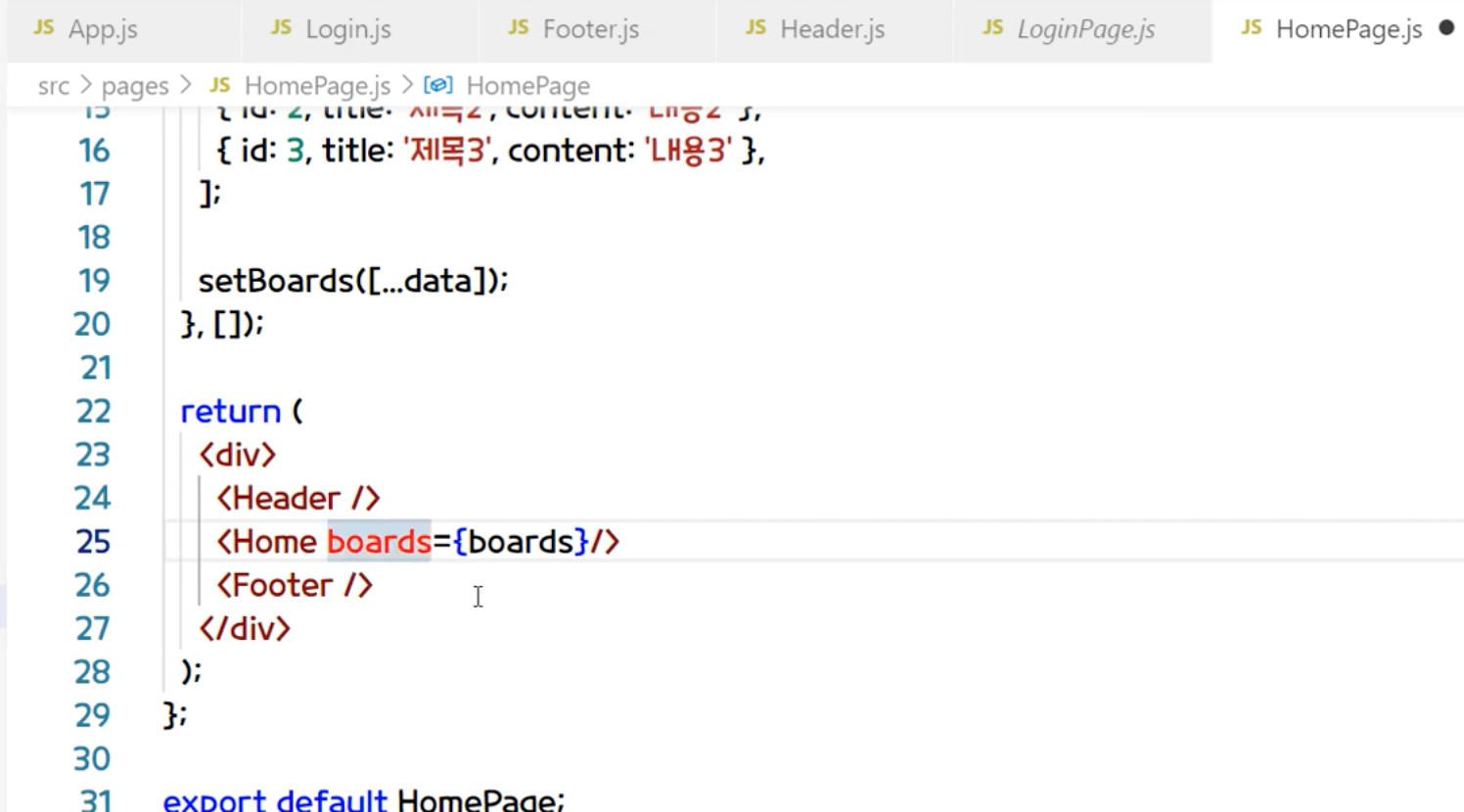The image size is (1464, 812).
Task: Click the JS icon on Footer.js tab
Action: coord(519,27)
